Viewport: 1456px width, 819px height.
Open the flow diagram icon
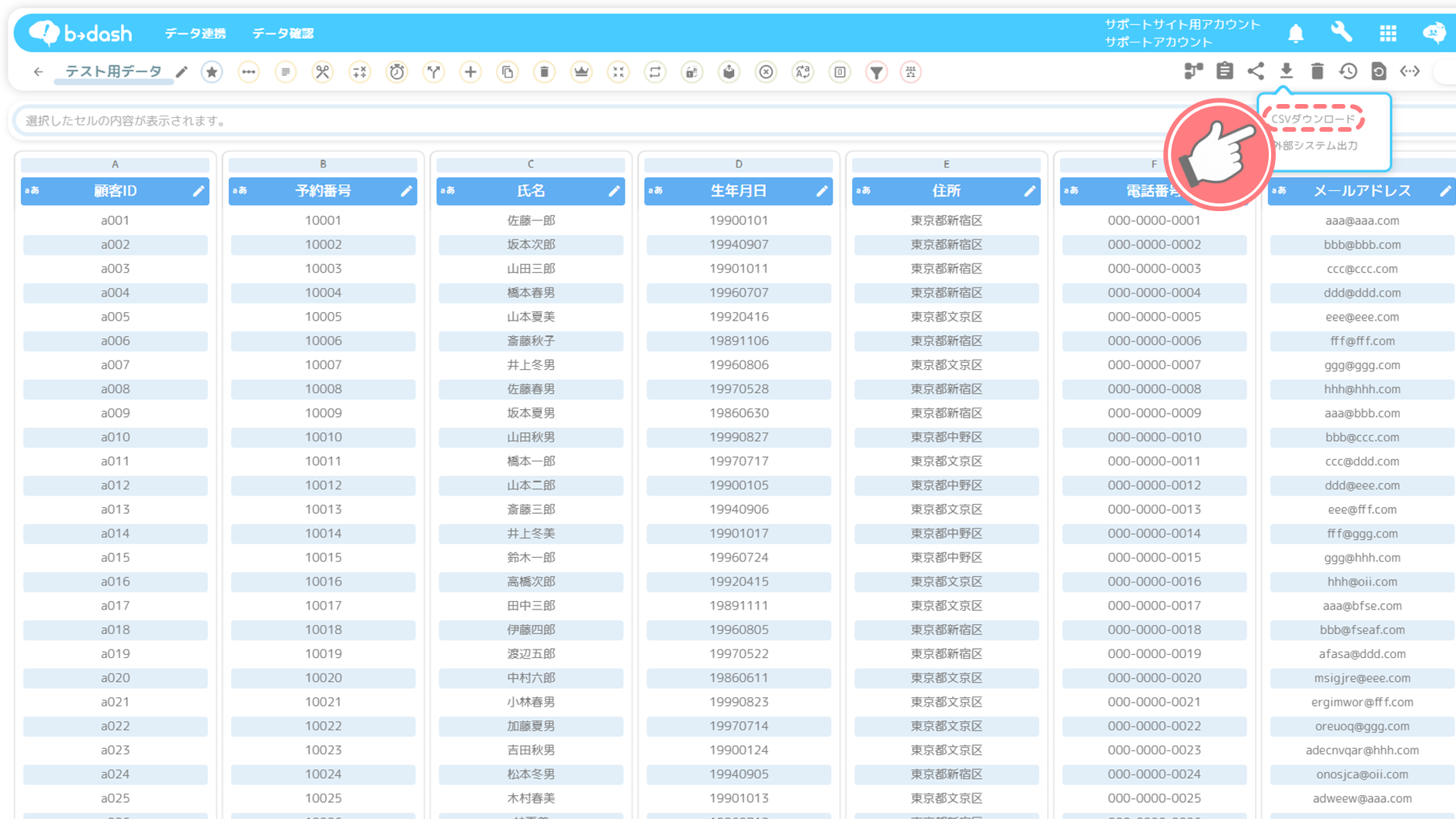pyautogui.click(x=1193, y=72)
